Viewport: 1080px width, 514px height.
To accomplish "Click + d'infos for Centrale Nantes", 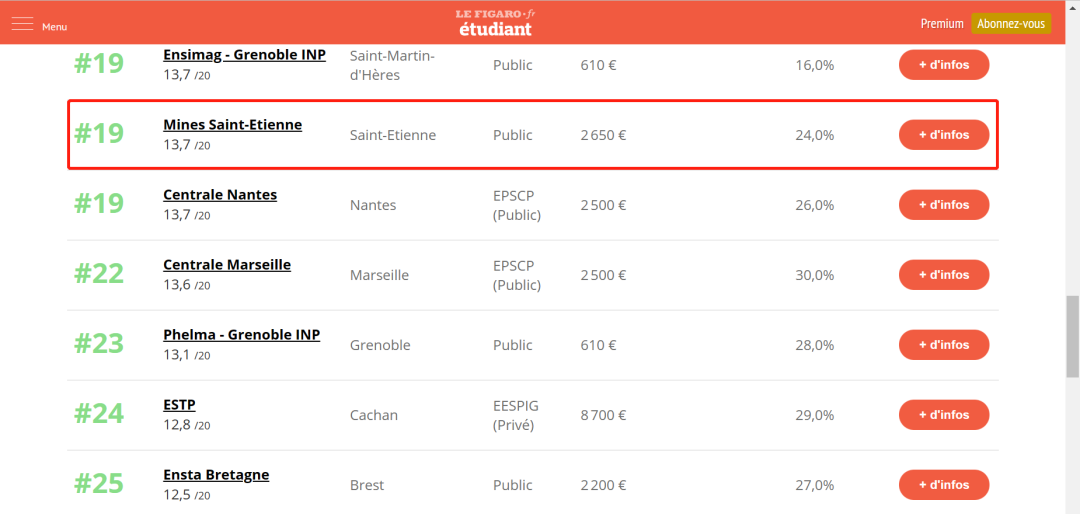I will (x=944, y=205).
